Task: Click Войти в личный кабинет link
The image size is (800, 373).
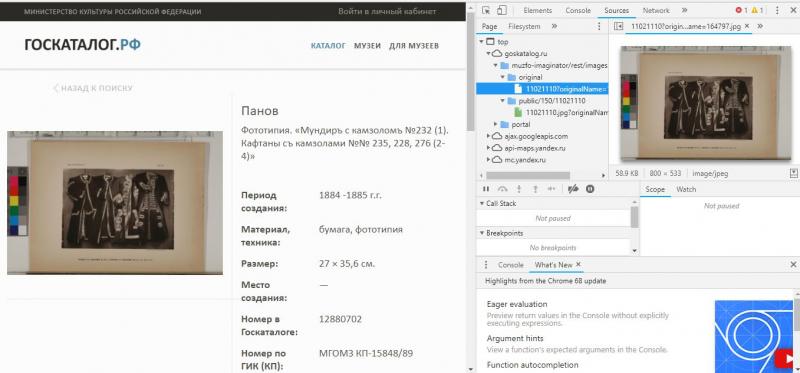Action: (x=387, y=11)
